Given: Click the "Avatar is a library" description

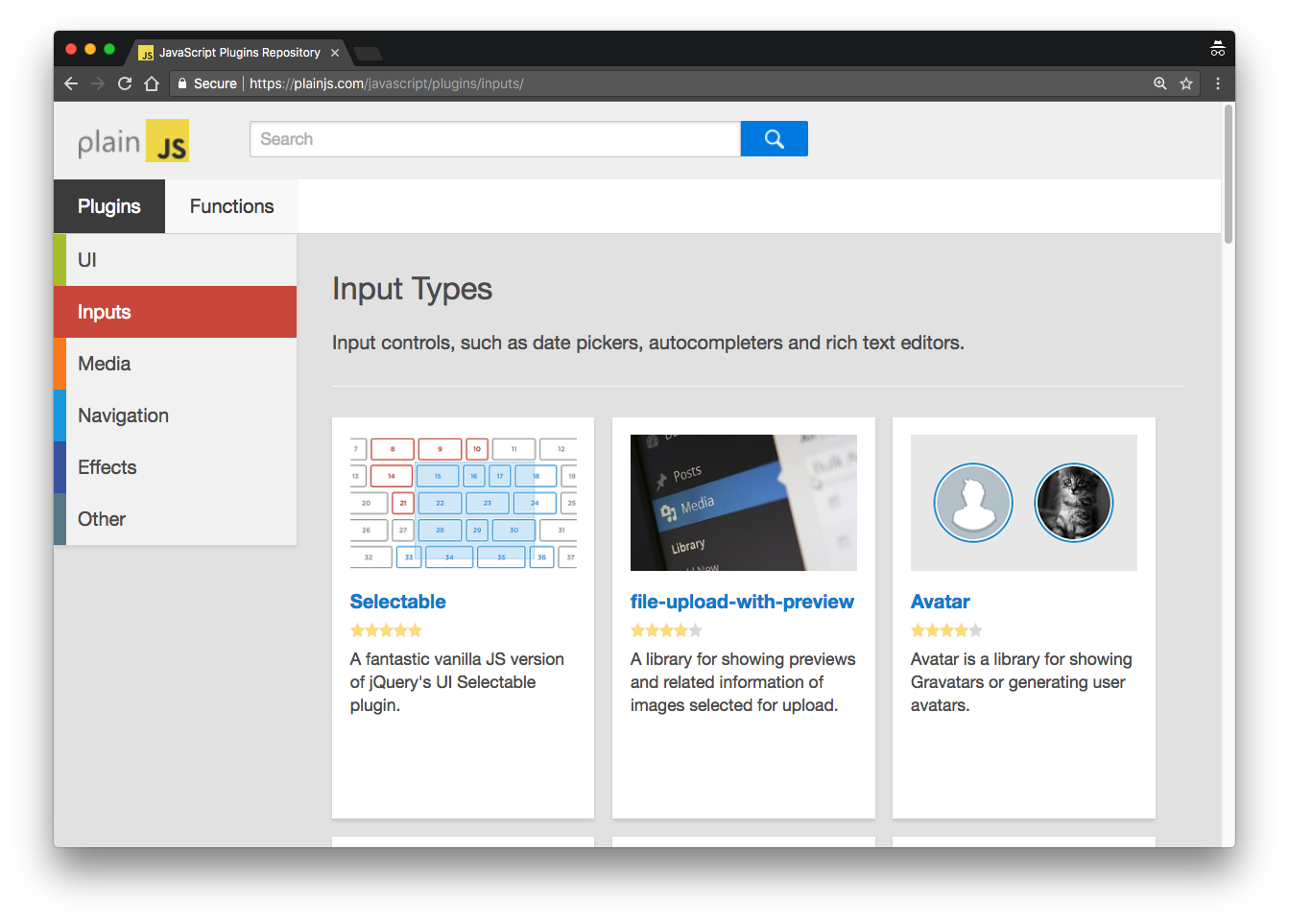Looking at the screenshot, I should point(1021,682).
